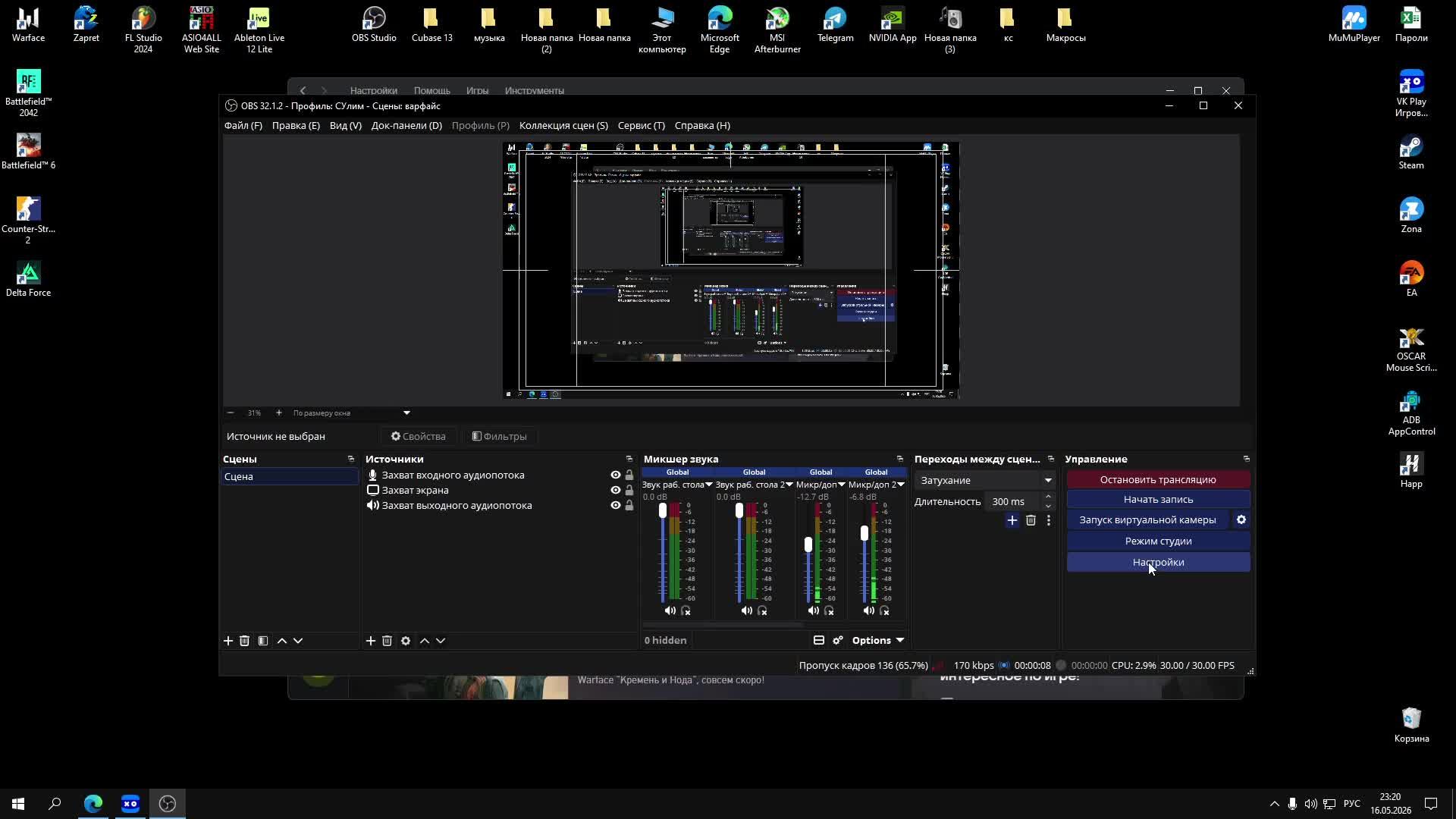The width and height of the screenshot is (1456, 819).
Task: Move the scene up in the Scenes list
Action: pos(282,641)
